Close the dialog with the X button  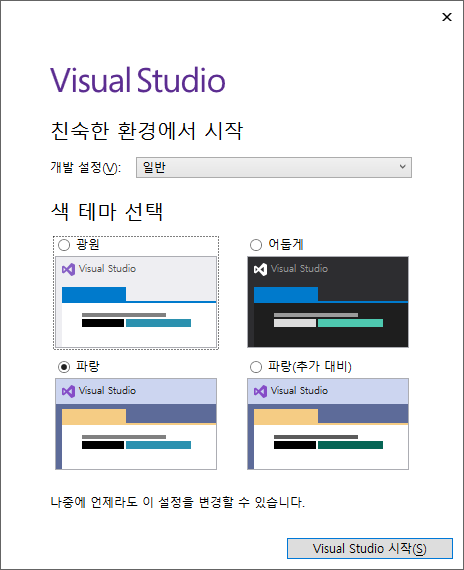tap(447, 17)
